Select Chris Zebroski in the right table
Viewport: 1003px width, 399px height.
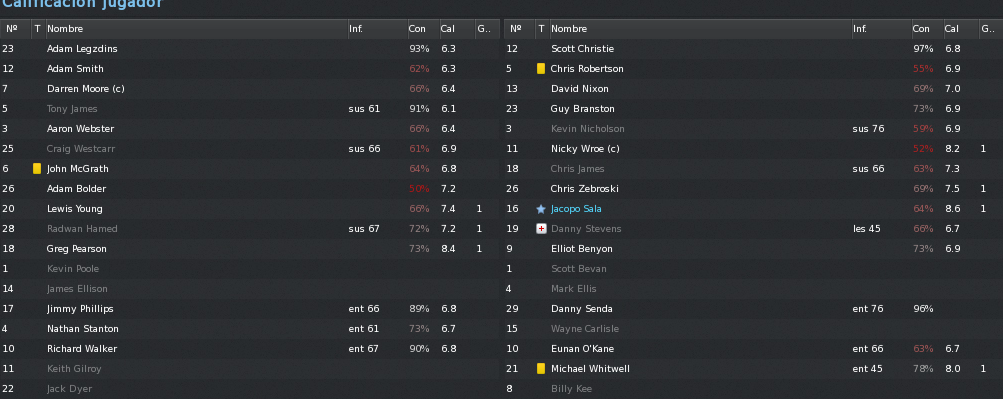[x=754, y=189]
